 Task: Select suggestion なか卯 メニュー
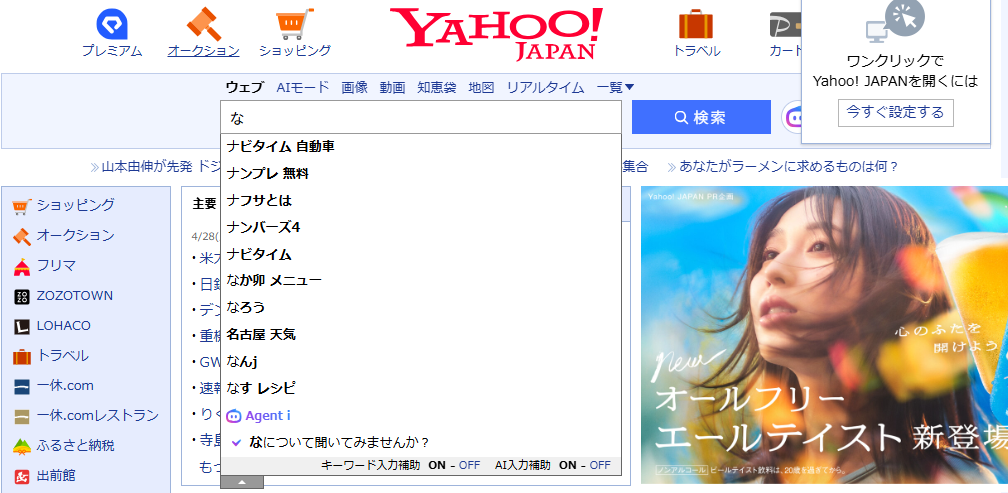click(x=421, y=280)
